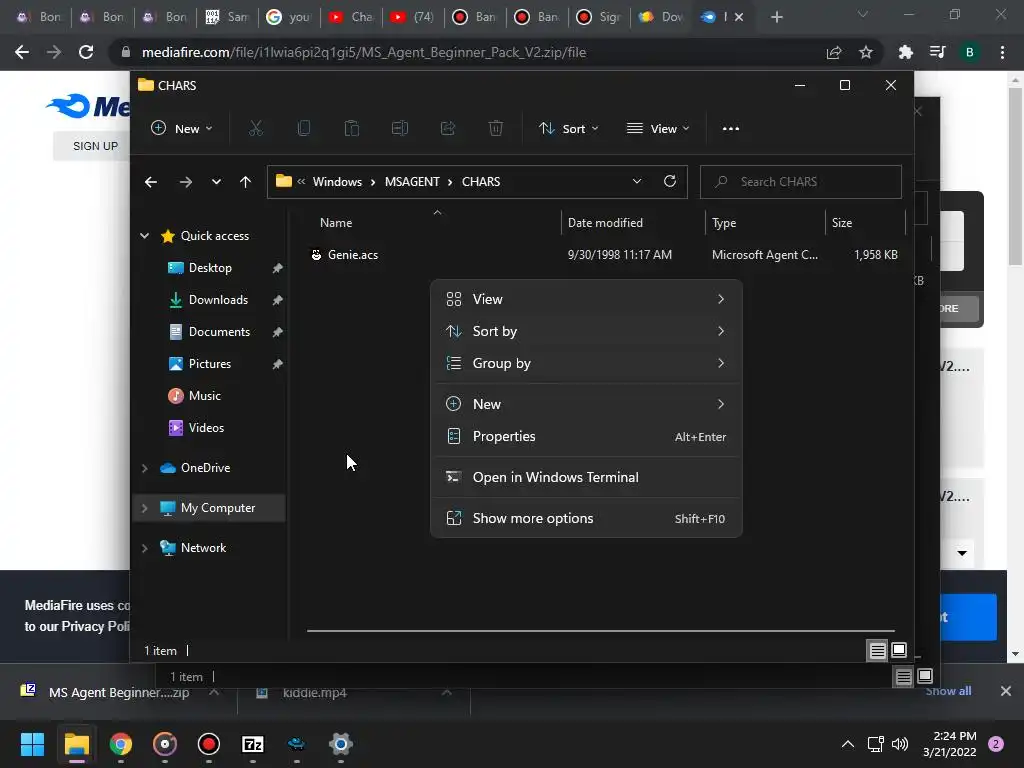
Task: Open Chrome extensions puzzle icon
Action: [905, 52]
